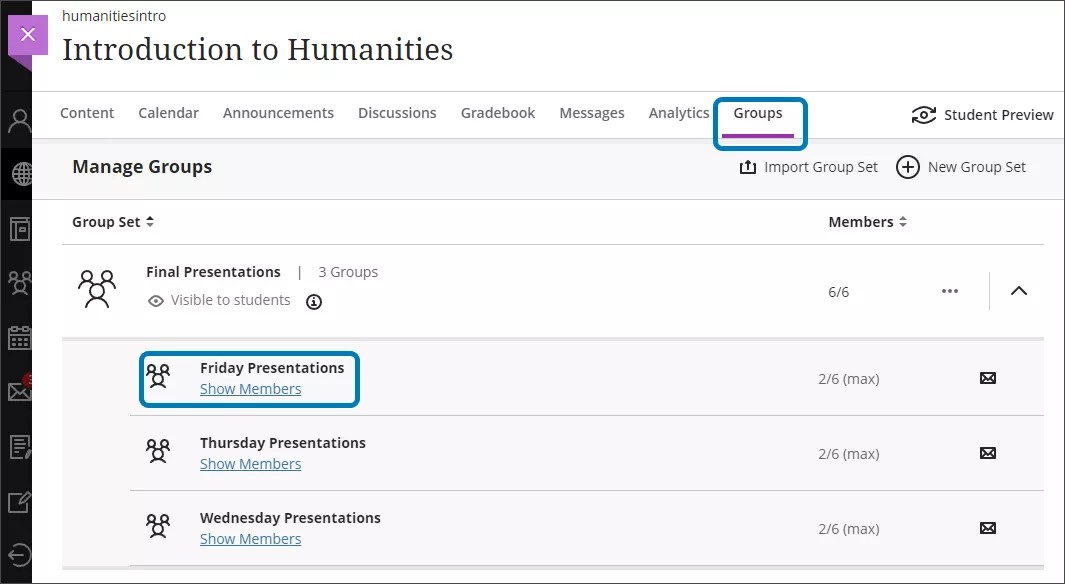Click the info icon beside Visible to students
Screen dimensions: 1065x584
point(313,301)
